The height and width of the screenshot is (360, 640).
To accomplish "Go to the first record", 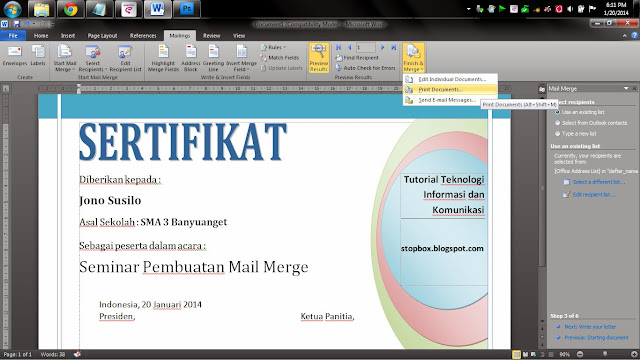I will point(338,47).
